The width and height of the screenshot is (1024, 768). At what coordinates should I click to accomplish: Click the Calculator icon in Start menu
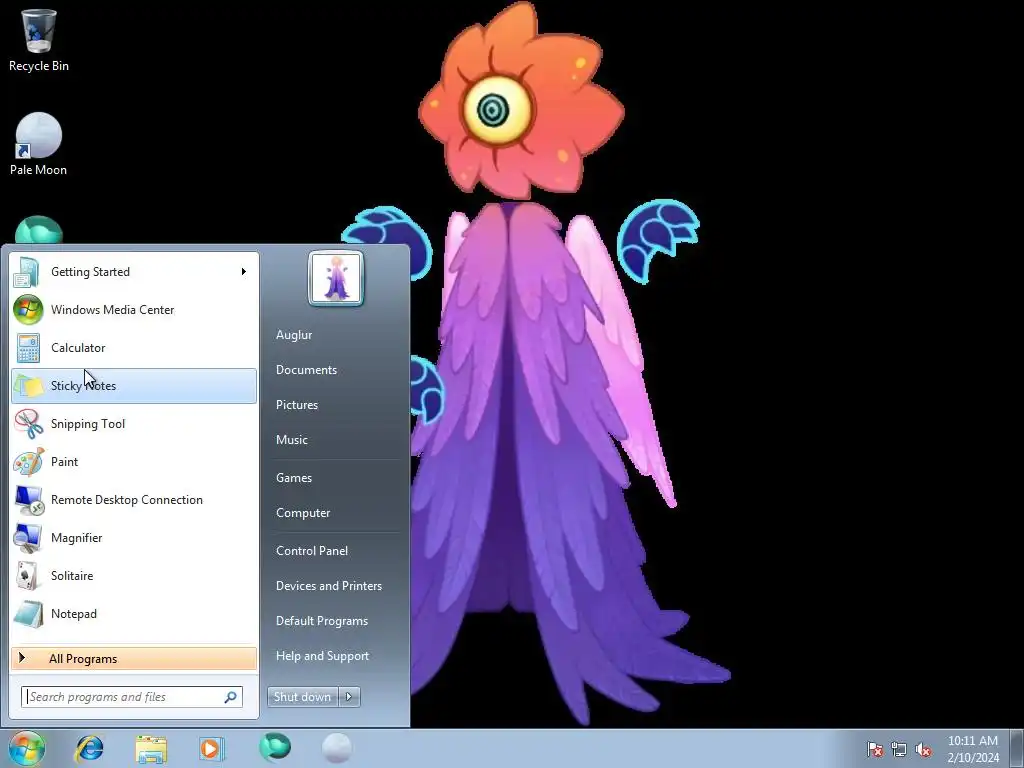pyautogui.click(x=28, y=347)
